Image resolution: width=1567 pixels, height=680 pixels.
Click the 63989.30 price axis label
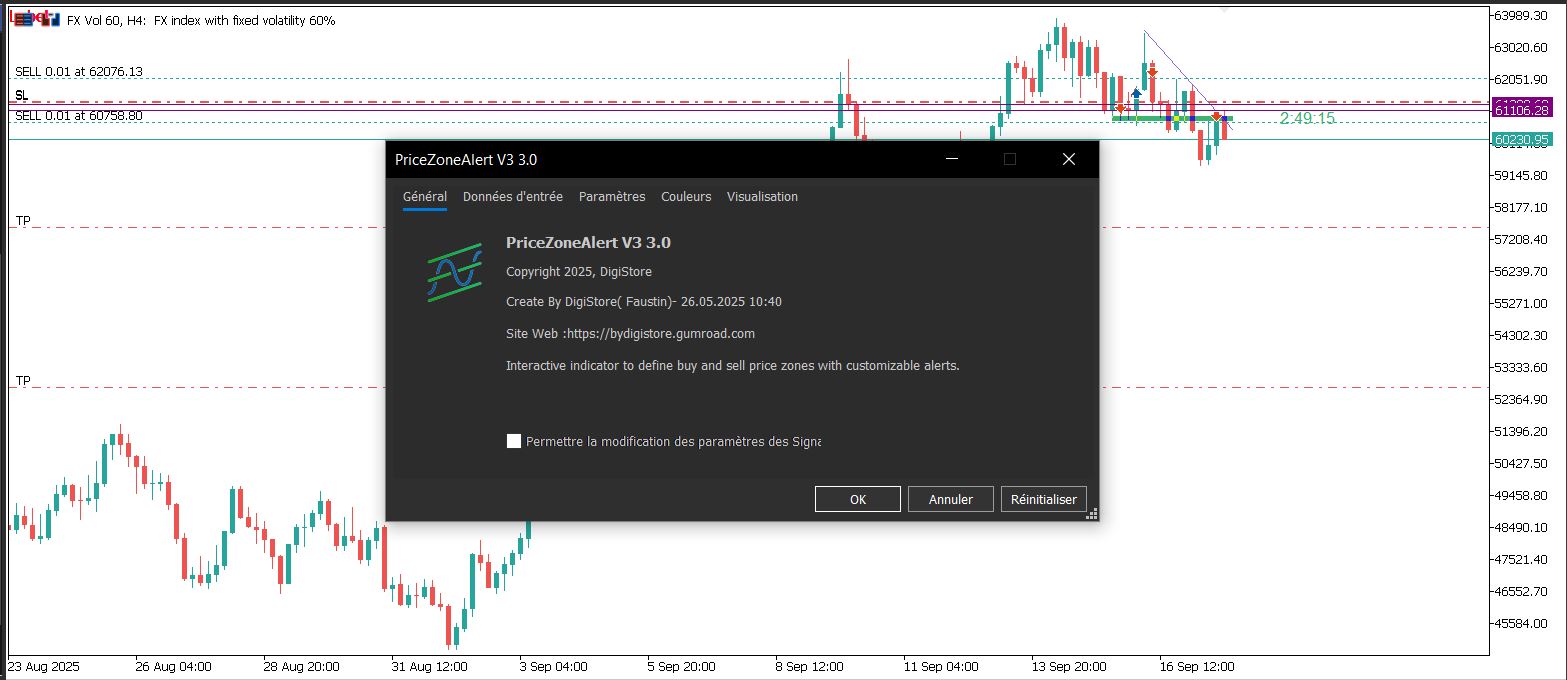pyautogui.click(x=1522, y=15)
